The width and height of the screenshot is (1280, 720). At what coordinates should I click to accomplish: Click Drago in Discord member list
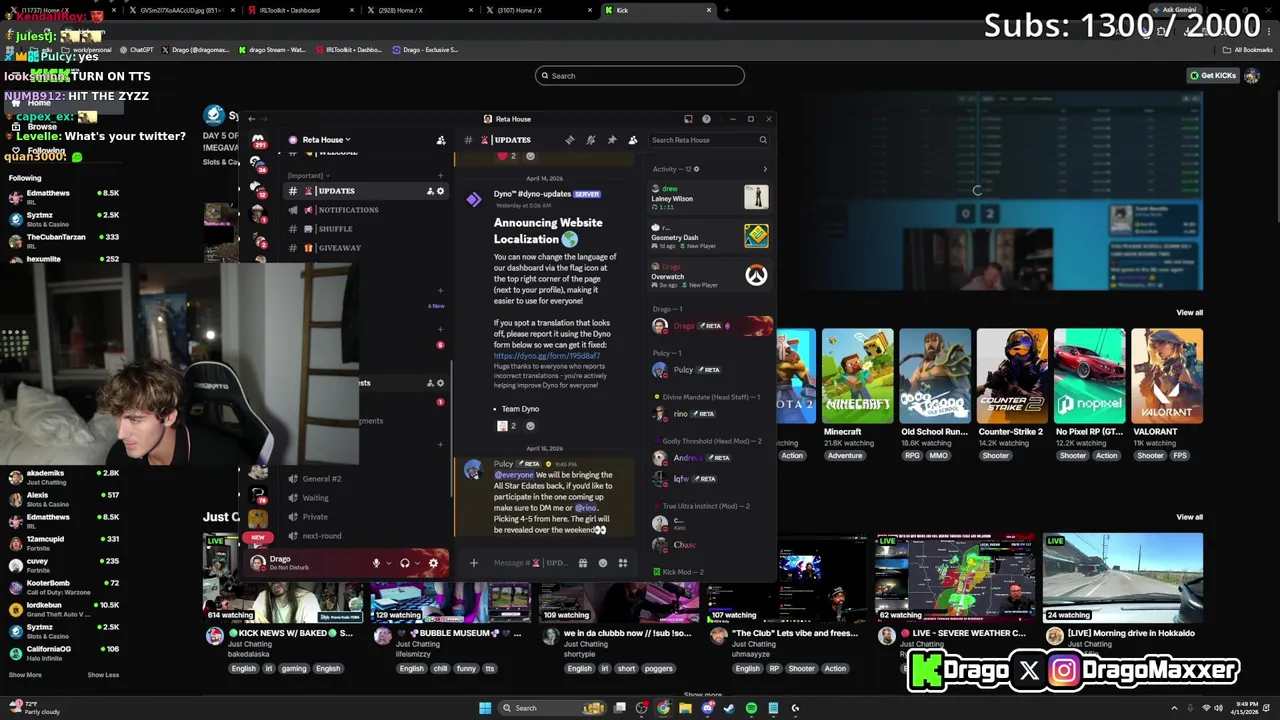click(712, 326)
